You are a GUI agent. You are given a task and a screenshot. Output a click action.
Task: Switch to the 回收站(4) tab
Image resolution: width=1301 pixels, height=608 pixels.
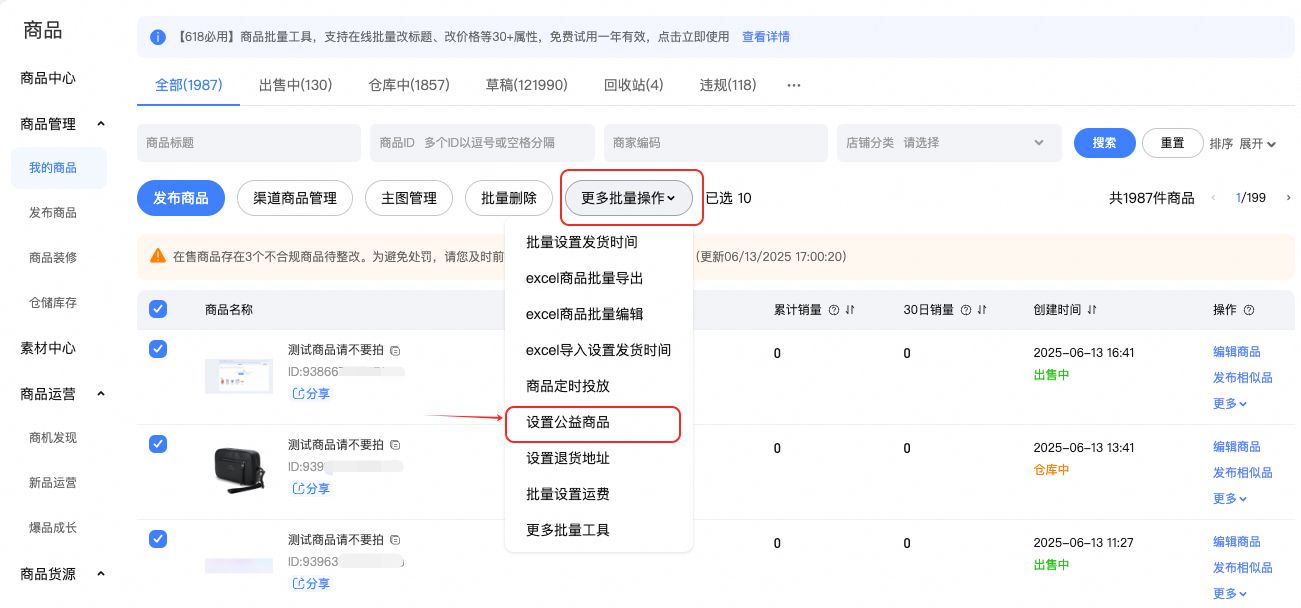[x=633, y=85]
